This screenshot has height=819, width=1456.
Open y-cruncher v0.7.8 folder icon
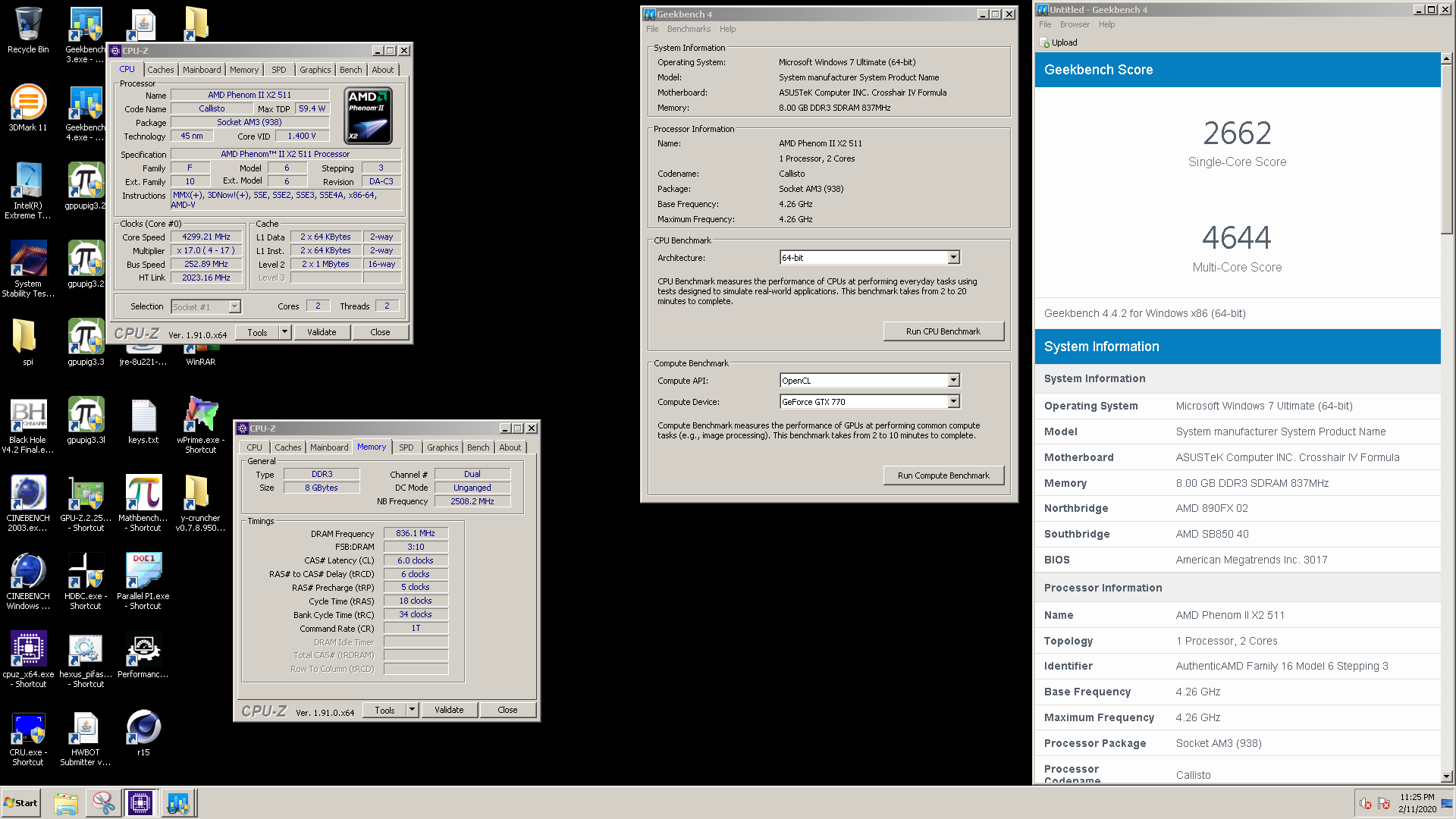pyautogui.click(x=201, y=504)
